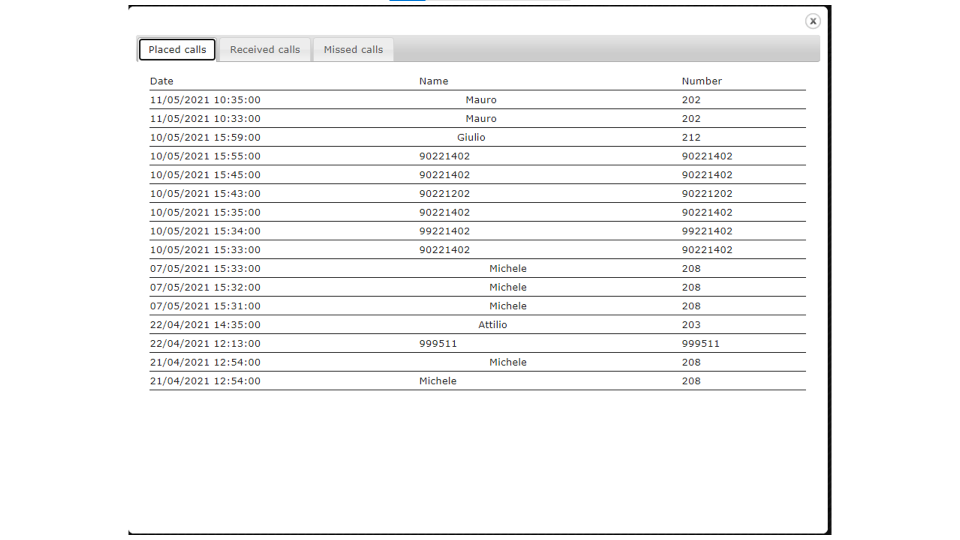Switch to the Received calls tab
Screen dimensions: 960x540
point(265,50)
